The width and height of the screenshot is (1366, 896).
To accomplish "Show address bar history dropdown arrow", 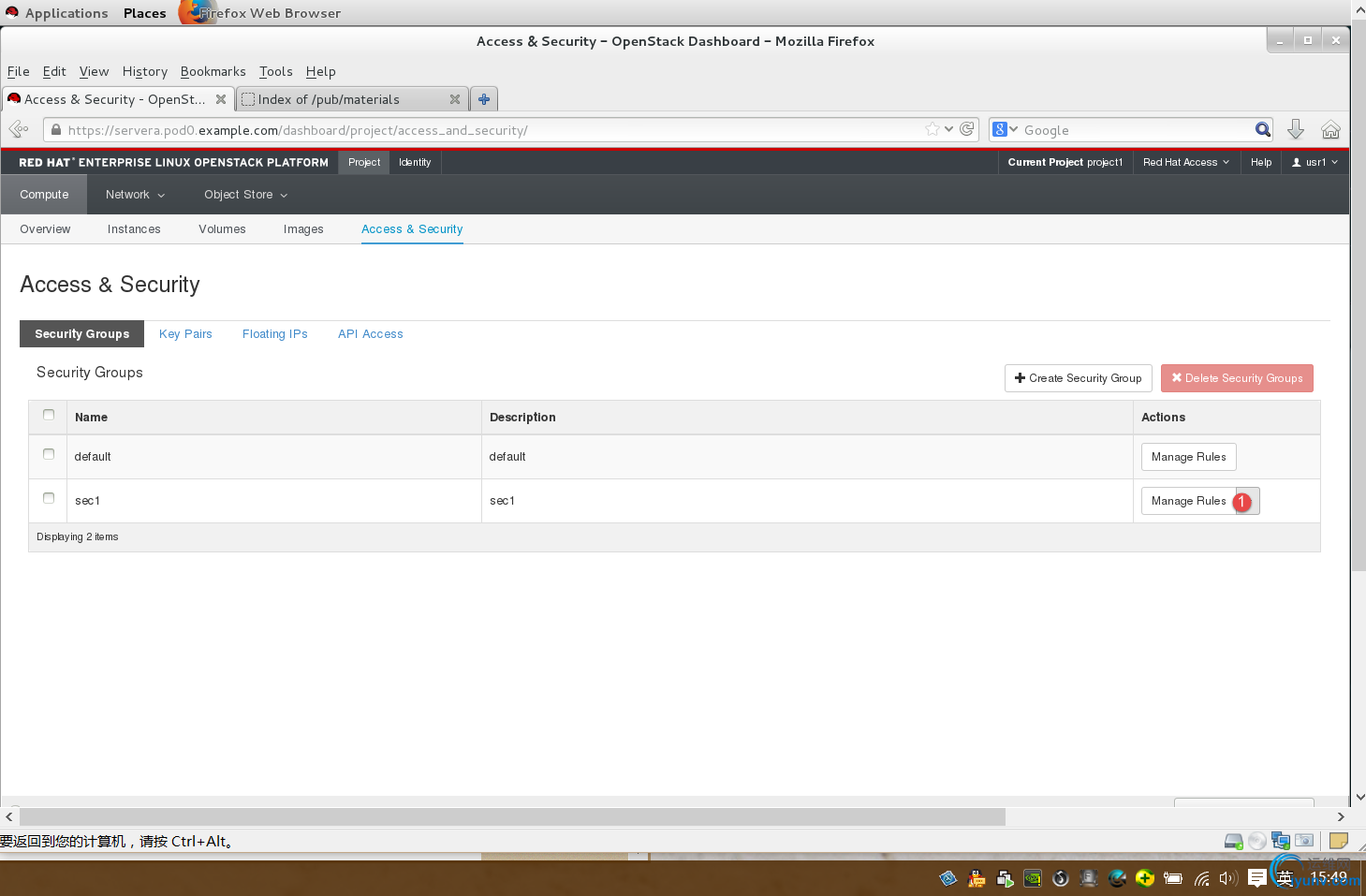I will point(949,129).
